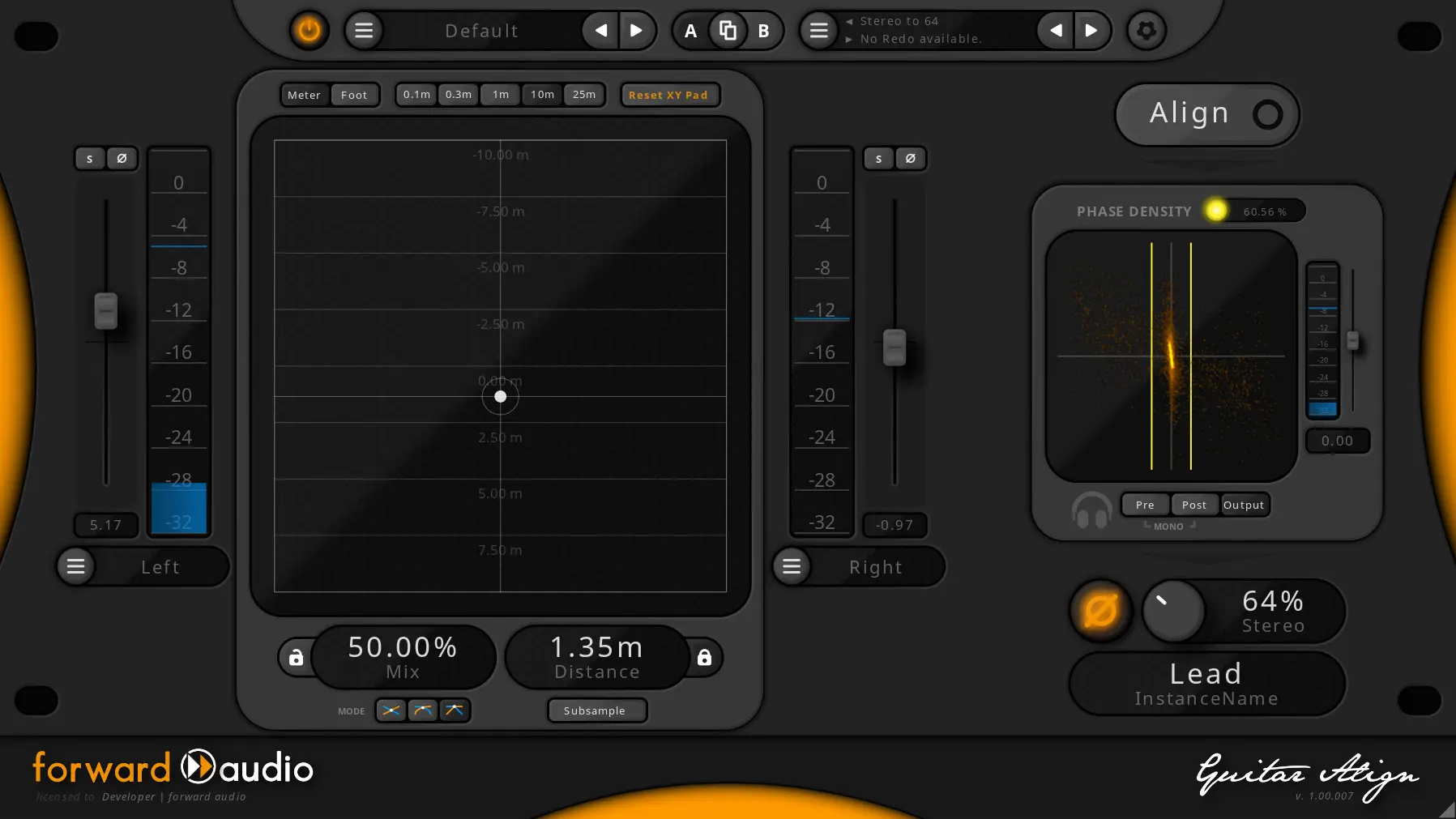Open the undo history menu

pos(818,31)
